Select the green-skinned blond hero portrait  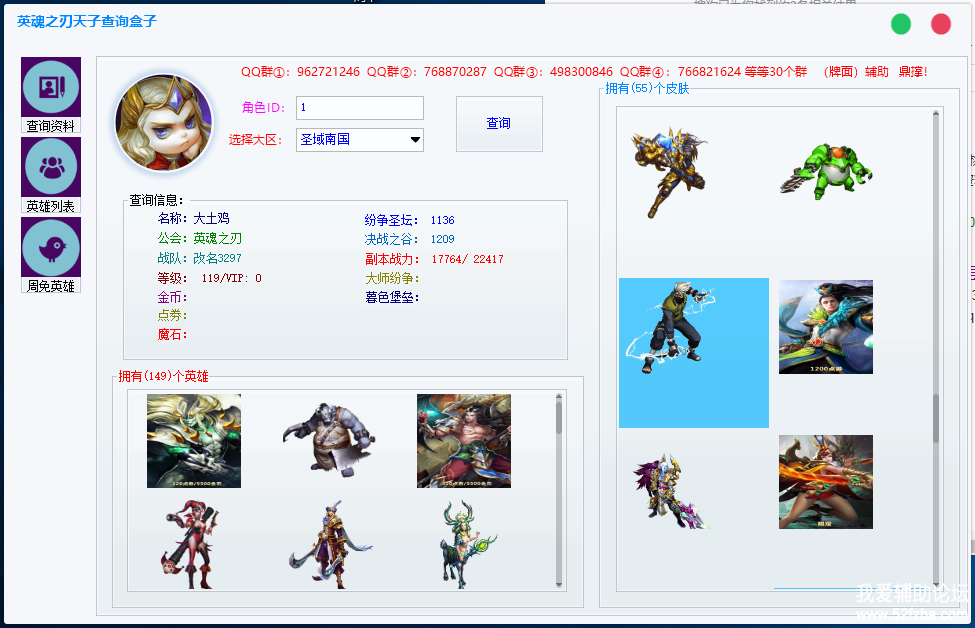click(x=194, y=441)
